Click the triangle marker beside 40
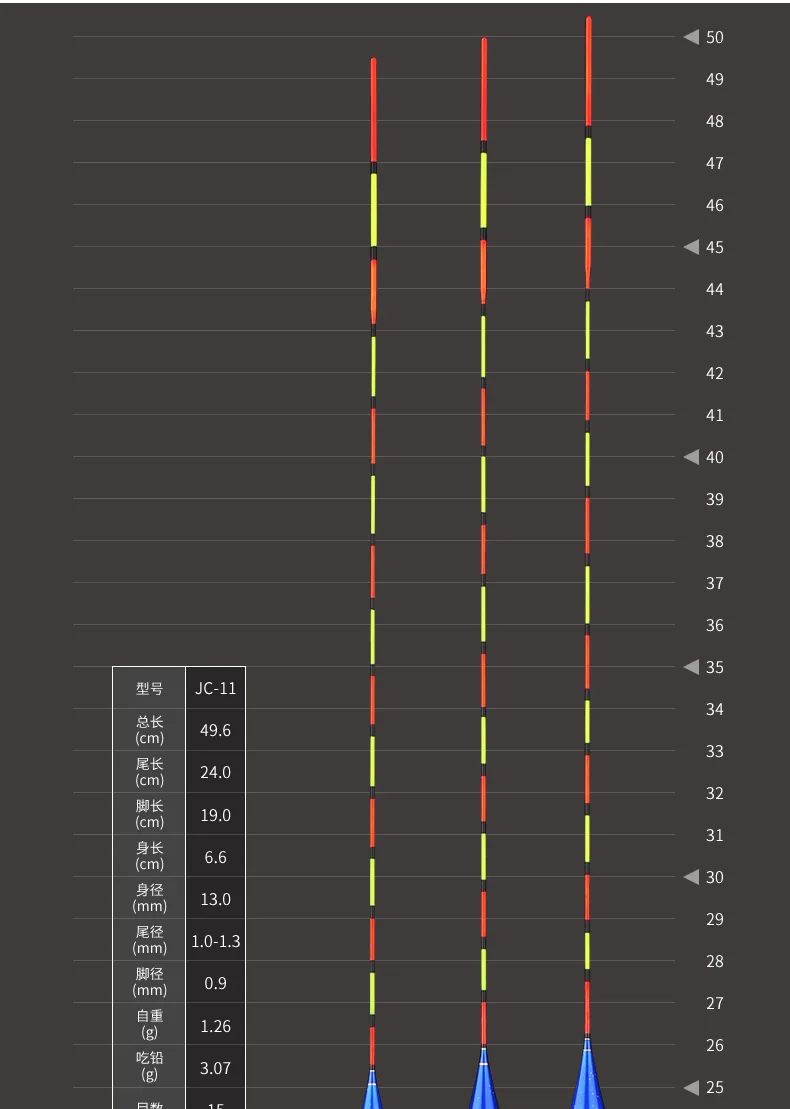The width and height of the screenshot is (790, 1109). (691, 457)
